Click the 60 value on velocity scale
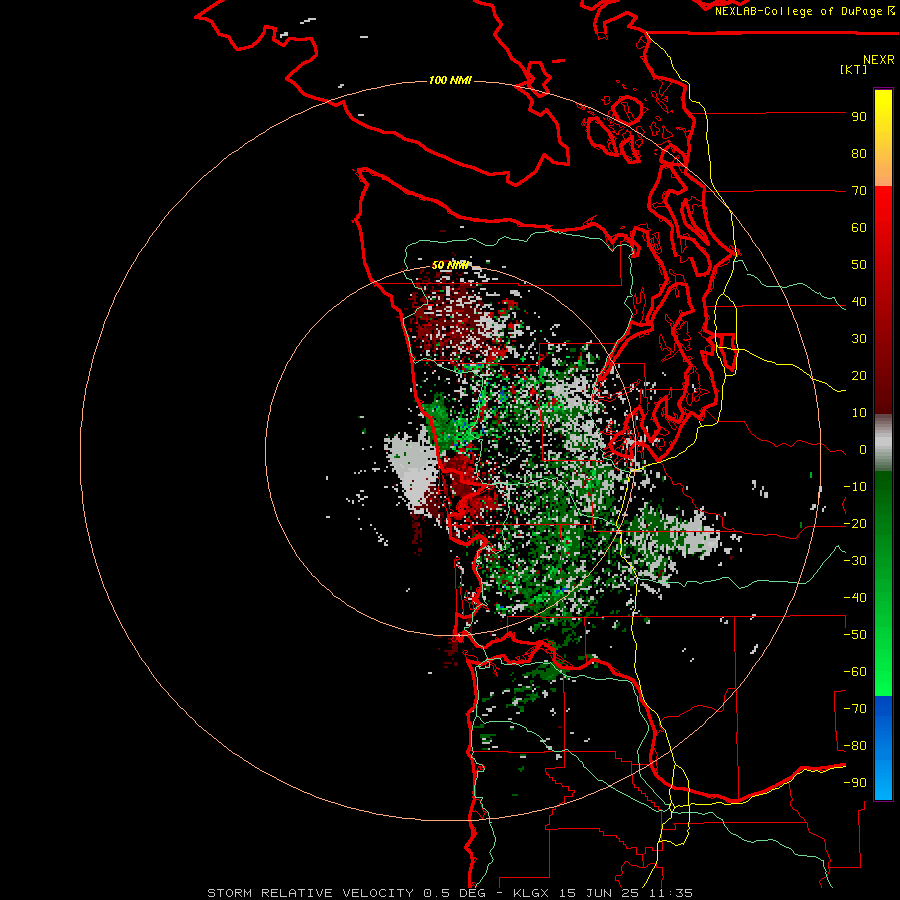 click(859, 228)
